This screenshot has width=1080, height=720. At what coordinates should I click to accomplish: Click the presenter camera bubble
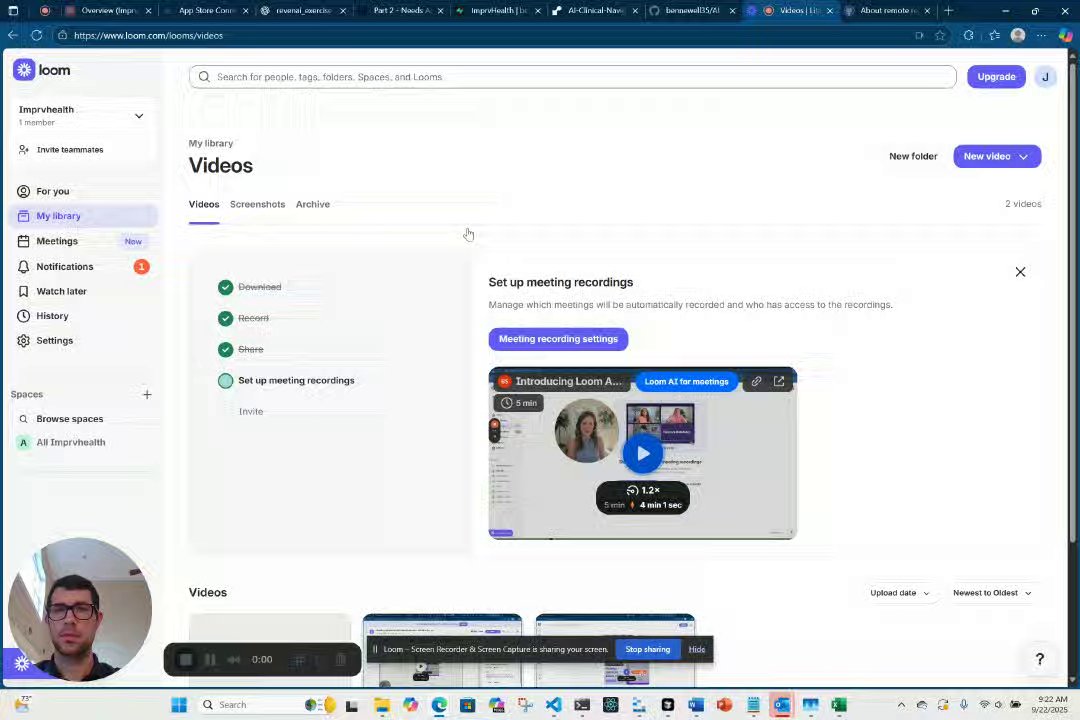click(80, 609)
